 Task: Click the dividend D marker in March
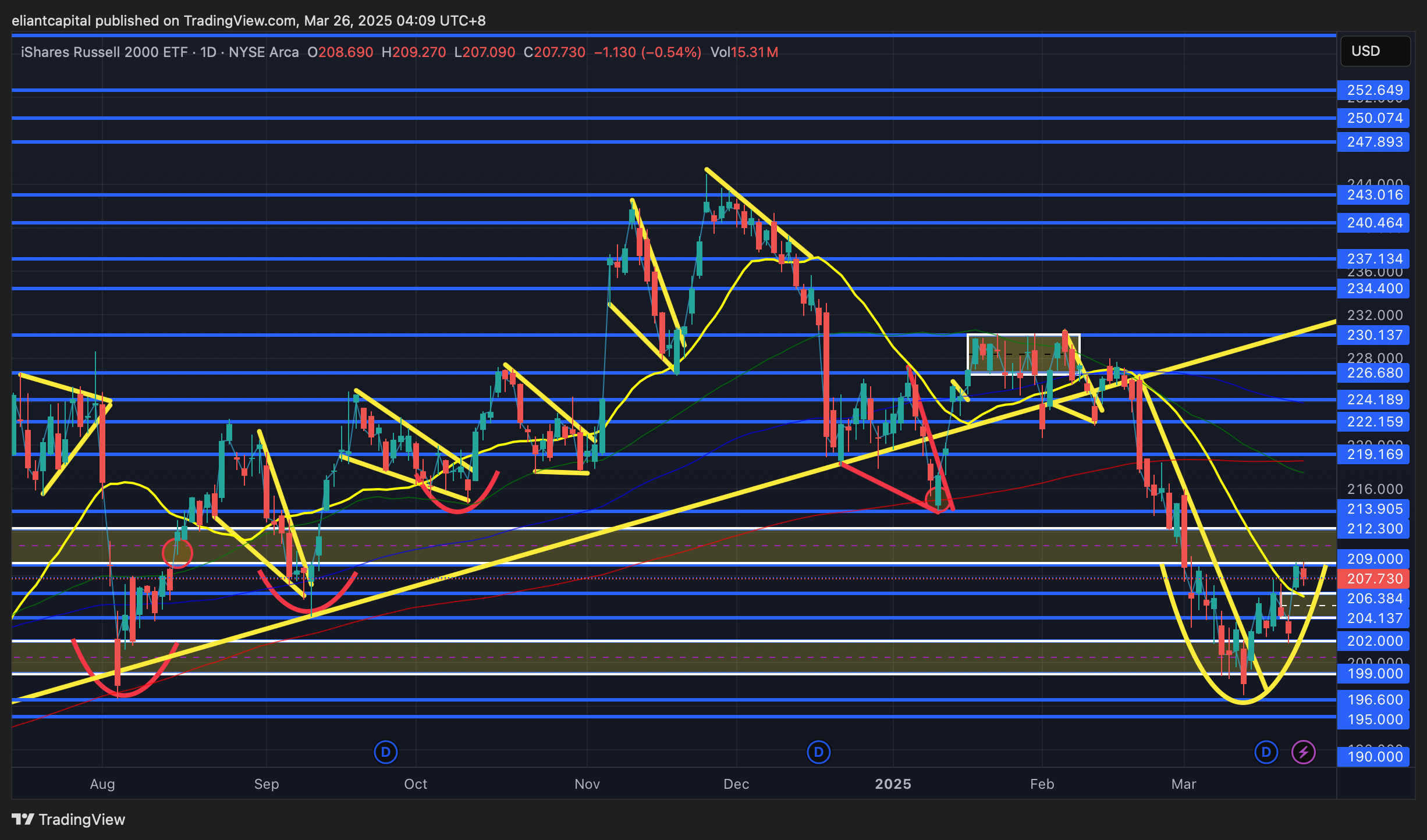pyautogui.click(x=1266, y=752)
